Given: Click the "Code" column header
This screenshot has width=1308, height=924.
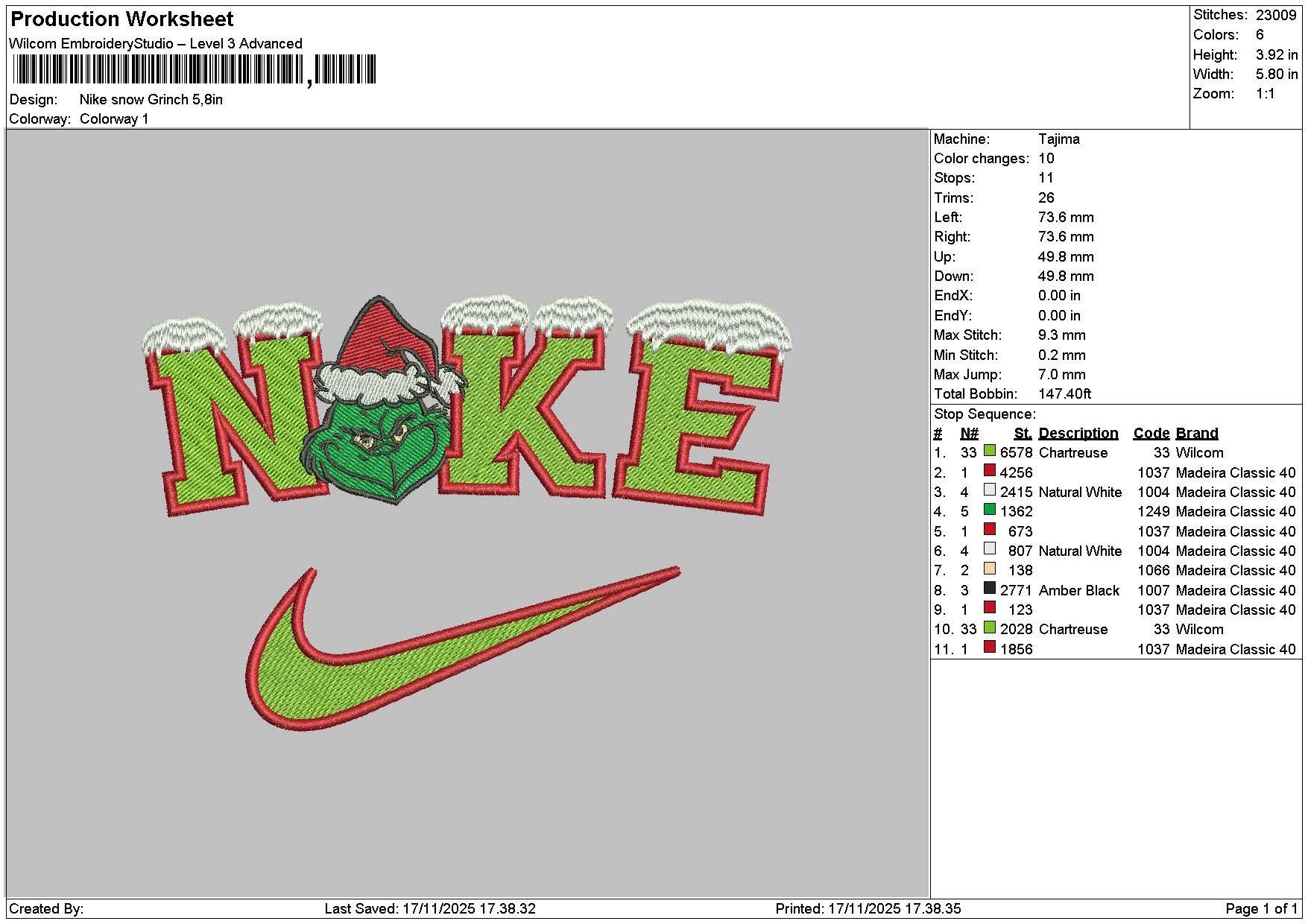Looking at the screenshot, I should (x=1151, y=433).
